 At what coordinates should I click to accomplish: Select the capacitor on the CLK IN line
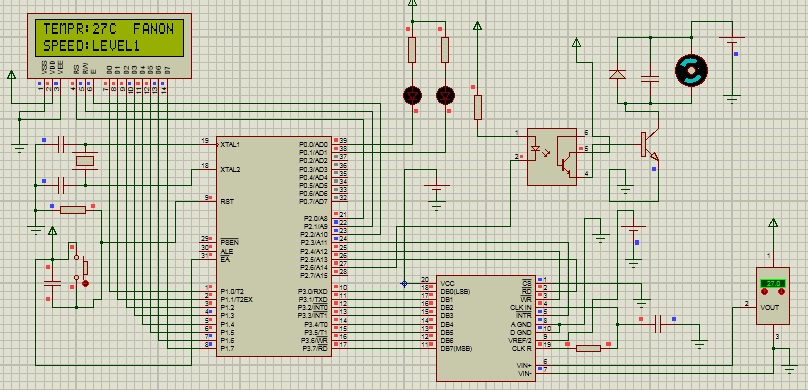click(x=658, y=324)
